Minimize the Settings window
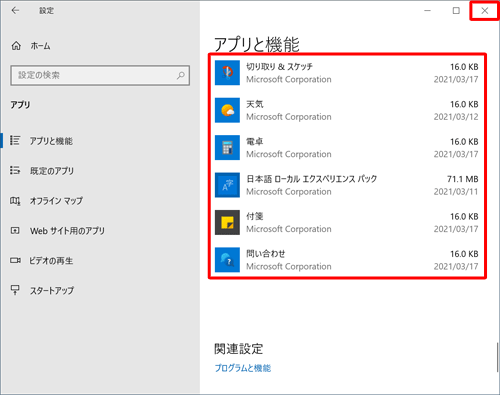500x395 pixels. 427,11
